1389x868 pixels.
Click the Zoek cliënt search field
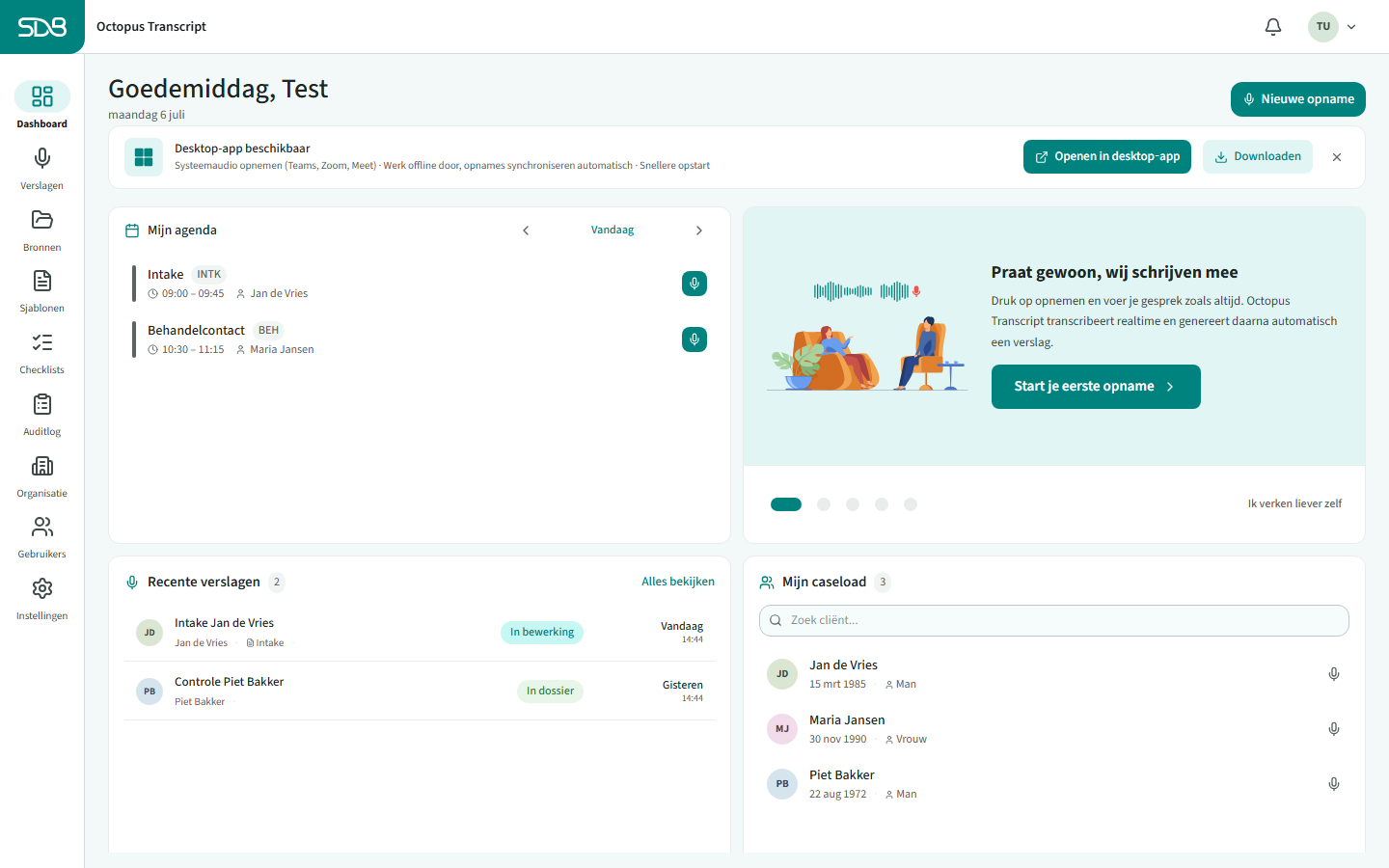tap(1054, 620)
